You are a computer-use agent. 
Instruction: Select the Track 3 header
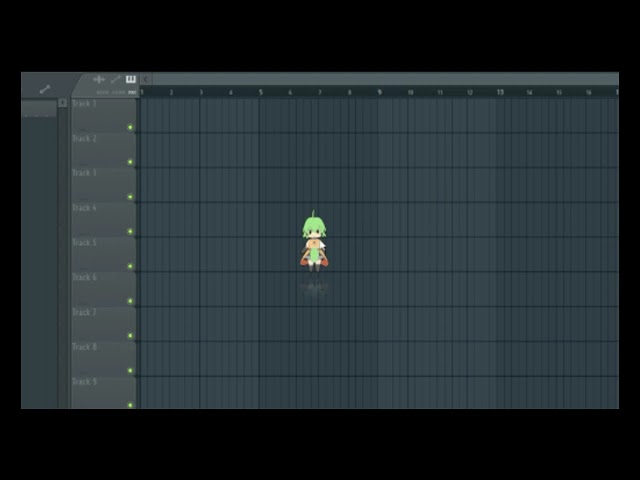tap(104, 185)
